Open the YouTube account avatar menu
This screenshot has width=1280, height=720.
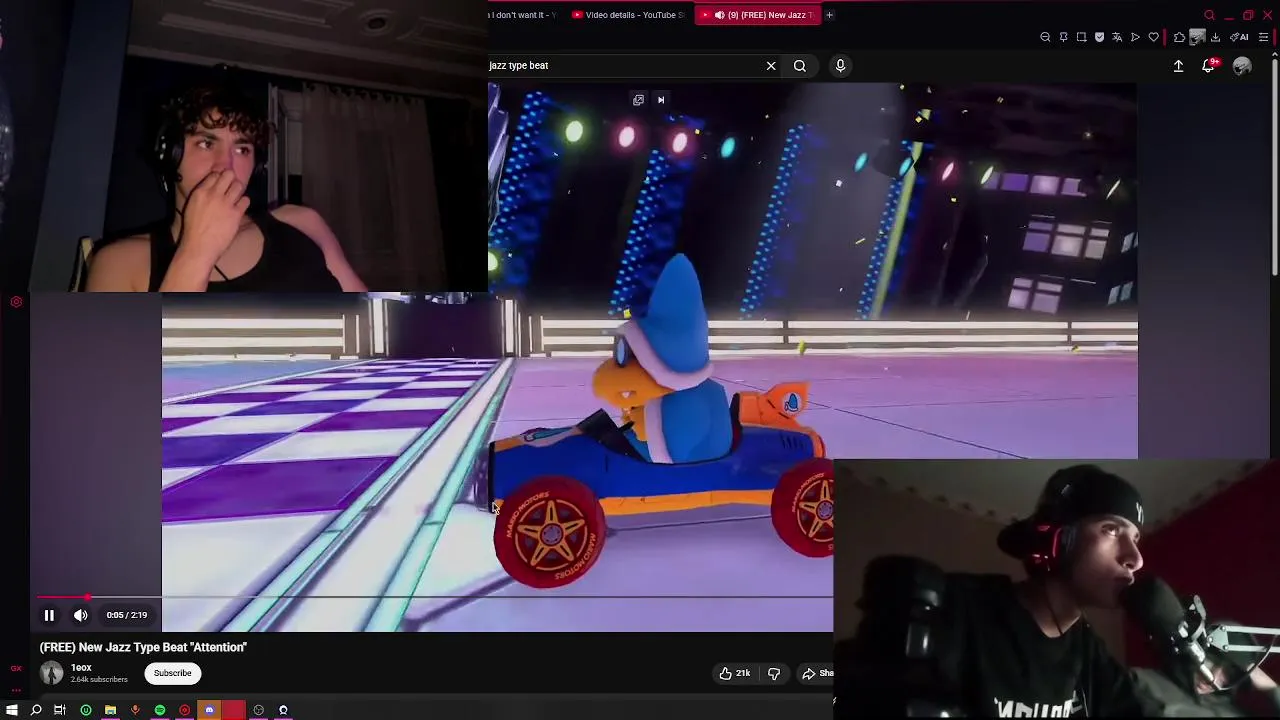tap(1242, 66)
